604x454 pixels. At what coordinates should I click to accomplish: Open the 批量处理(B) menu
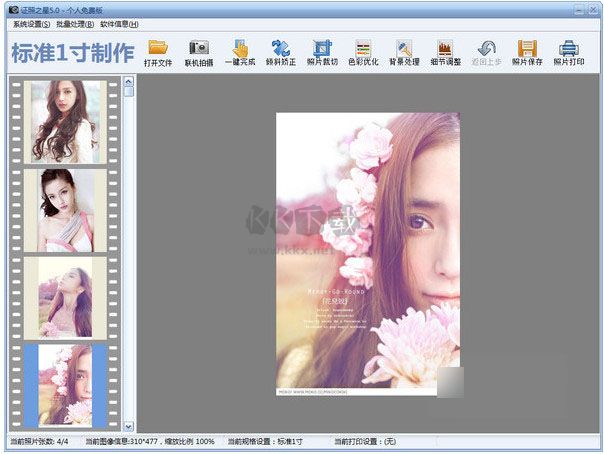(75, 23)
